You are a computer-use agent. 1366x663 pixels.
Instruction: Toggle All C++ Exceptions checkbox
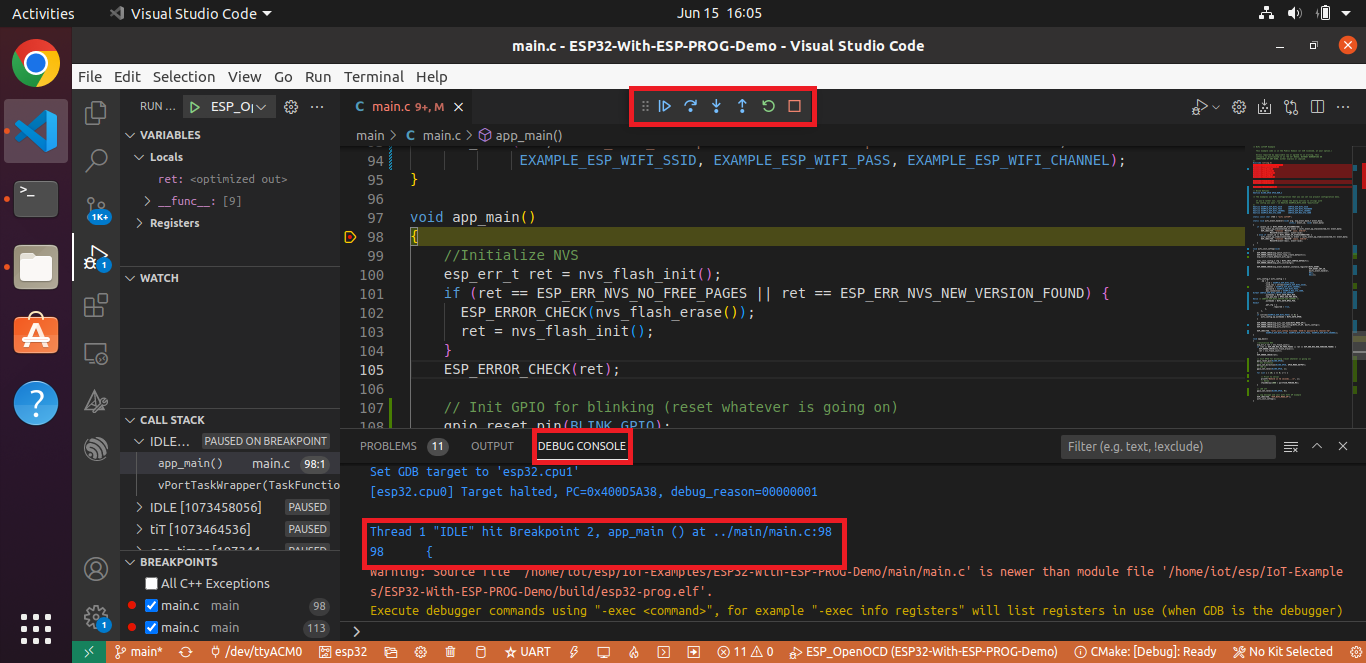[151, 583]
